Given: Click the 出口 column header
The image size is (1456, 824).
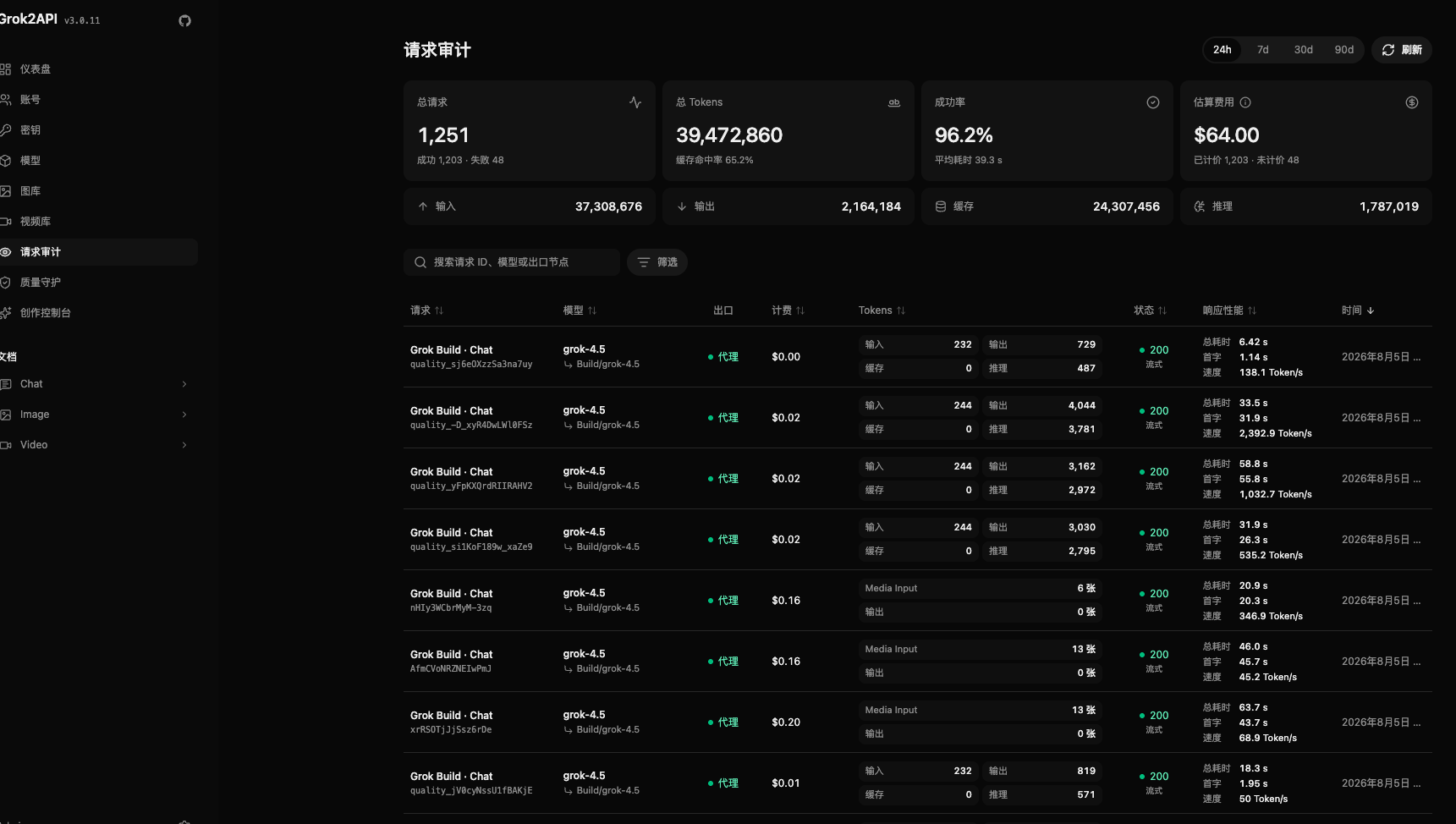Looking at the screenshot, I should coord(723,310).
